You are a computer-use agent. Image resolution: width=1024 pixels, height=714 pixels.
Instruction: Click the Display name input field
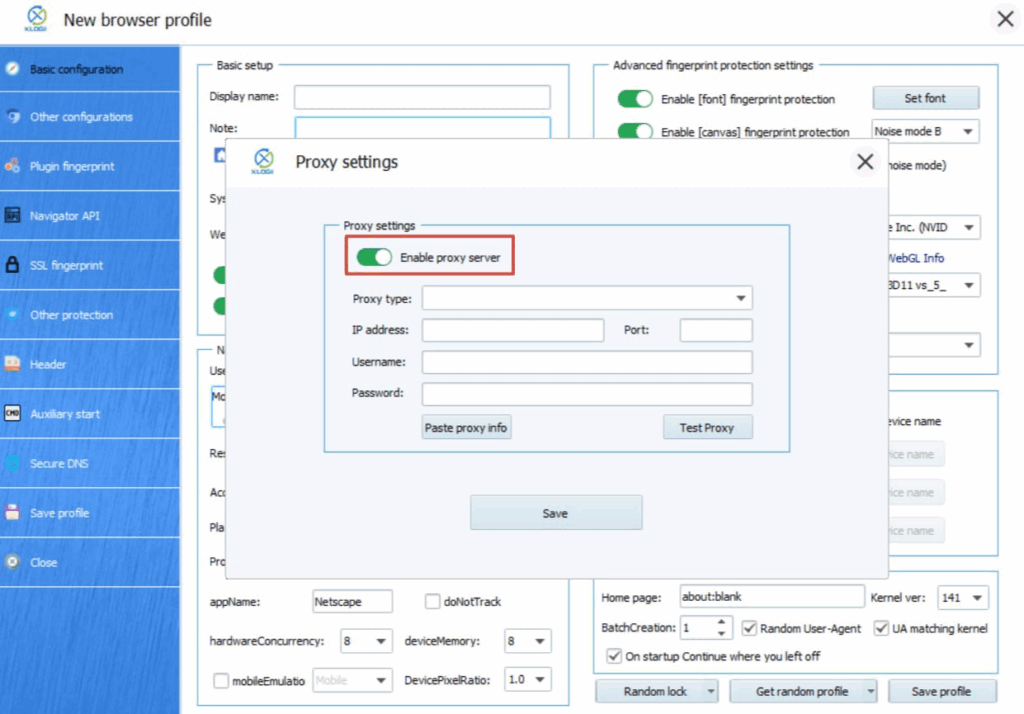coord(421,96)
